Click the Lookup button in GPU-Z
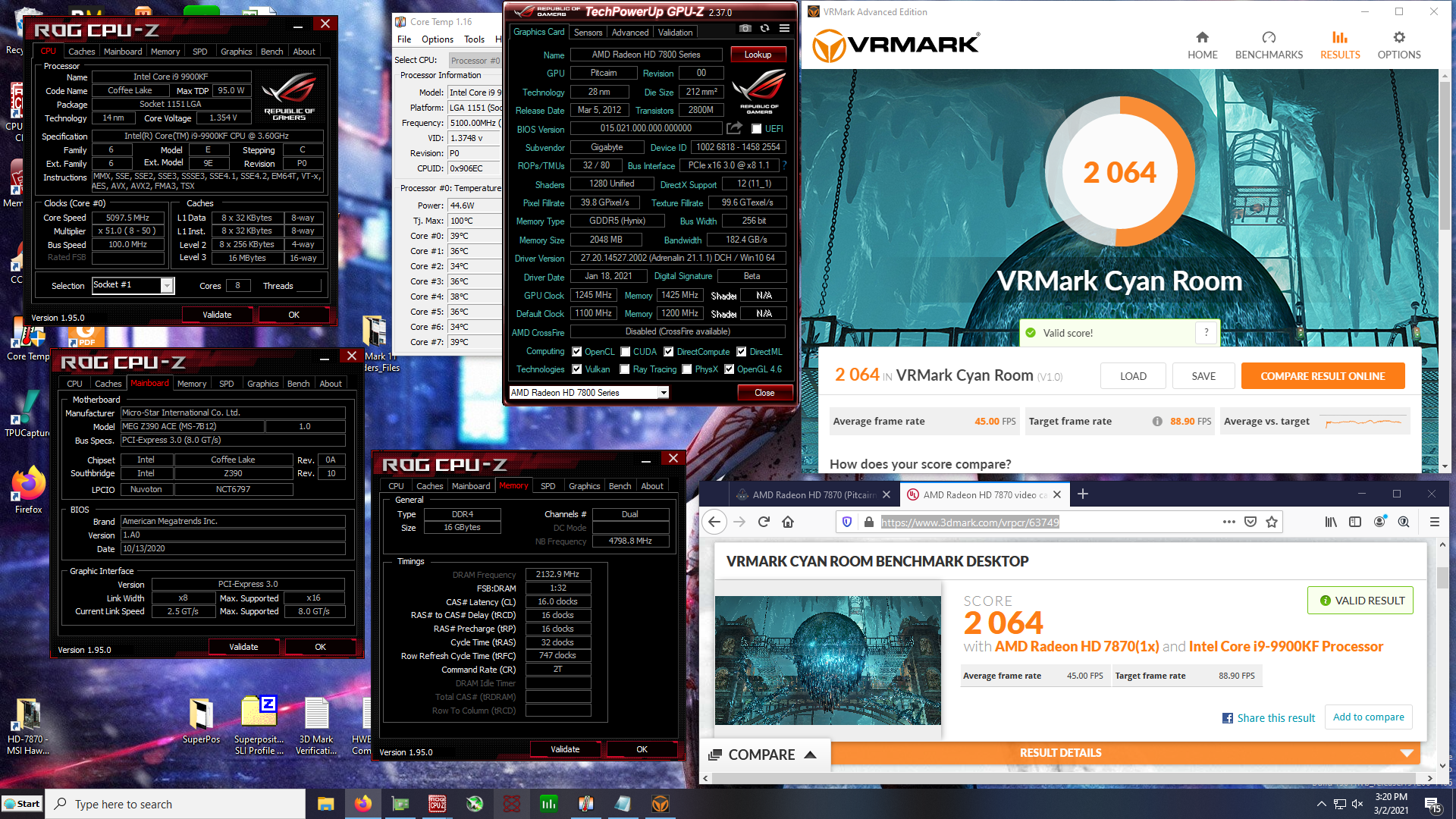Image resolution: width=1456 pixels, height=819 pixels. point(758,55)
